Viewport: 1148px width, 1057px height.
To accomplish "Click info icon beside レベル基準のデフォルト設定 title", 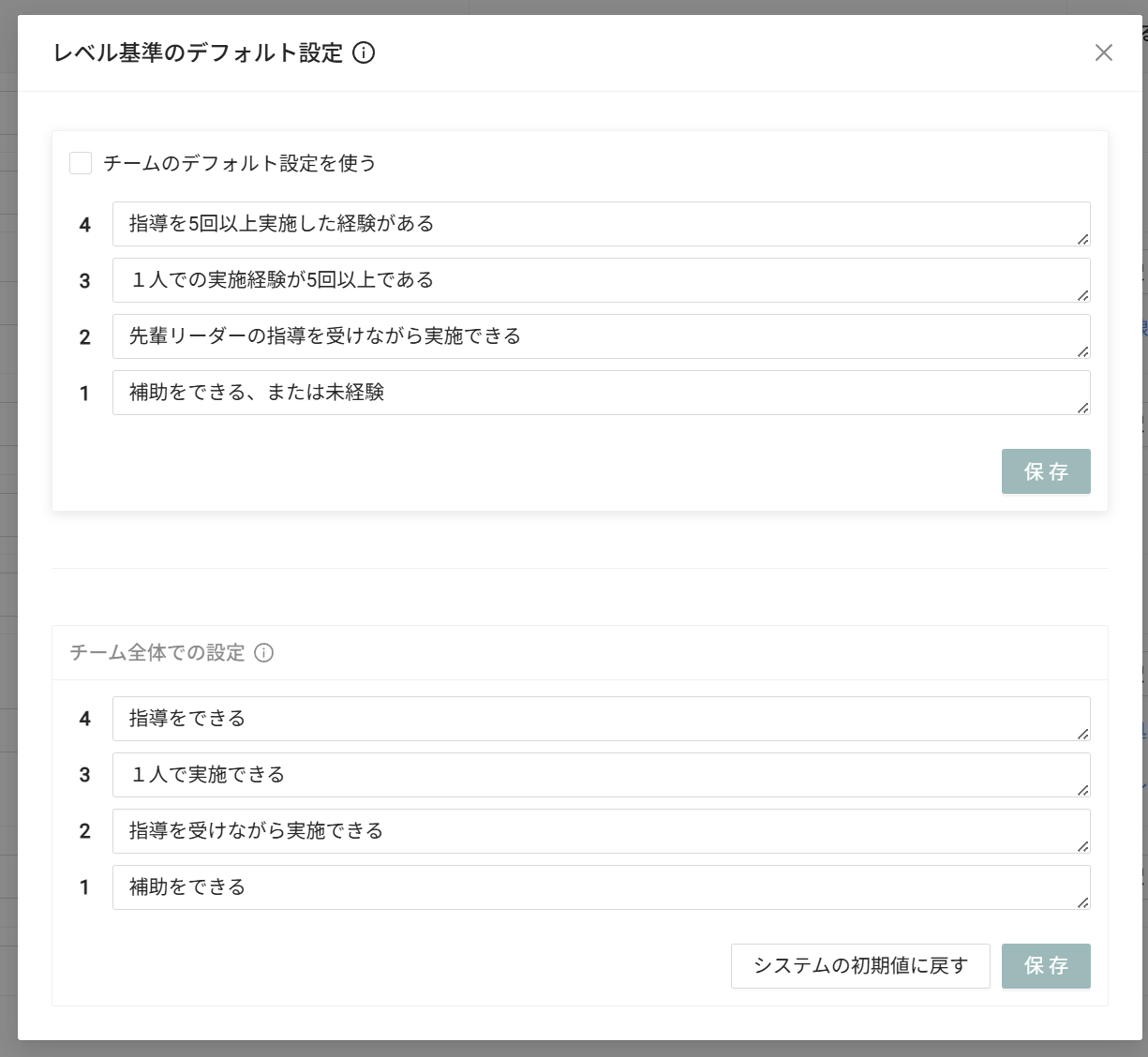I will tap(364, 52).
